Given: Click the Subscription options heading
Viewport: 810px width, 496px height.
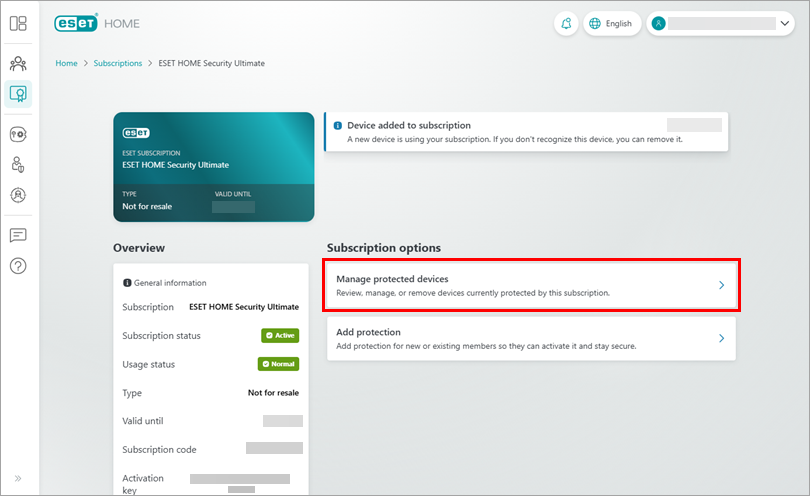Looking at the screenshot, I should tap(384, 248).
